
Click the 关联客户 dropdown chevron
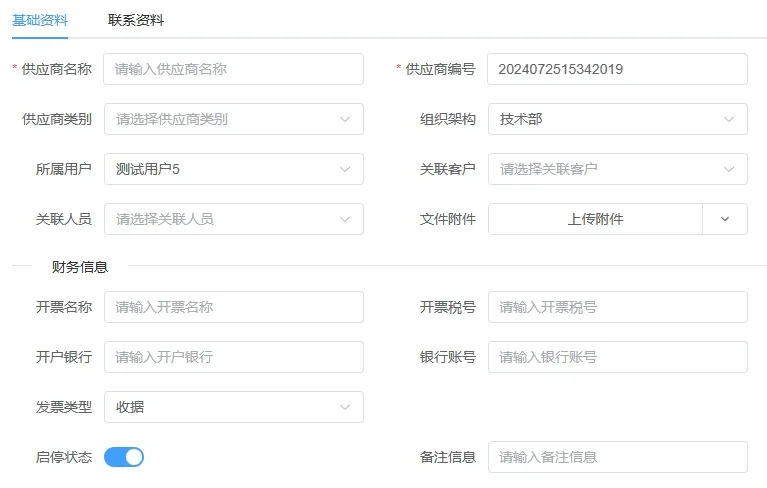[x=728, y=169]
